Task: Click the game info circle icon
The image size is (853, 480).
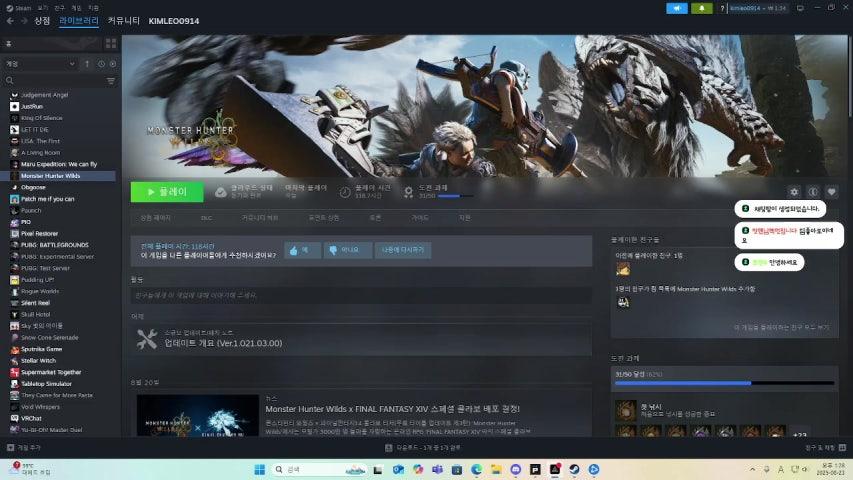Action: 813,192
